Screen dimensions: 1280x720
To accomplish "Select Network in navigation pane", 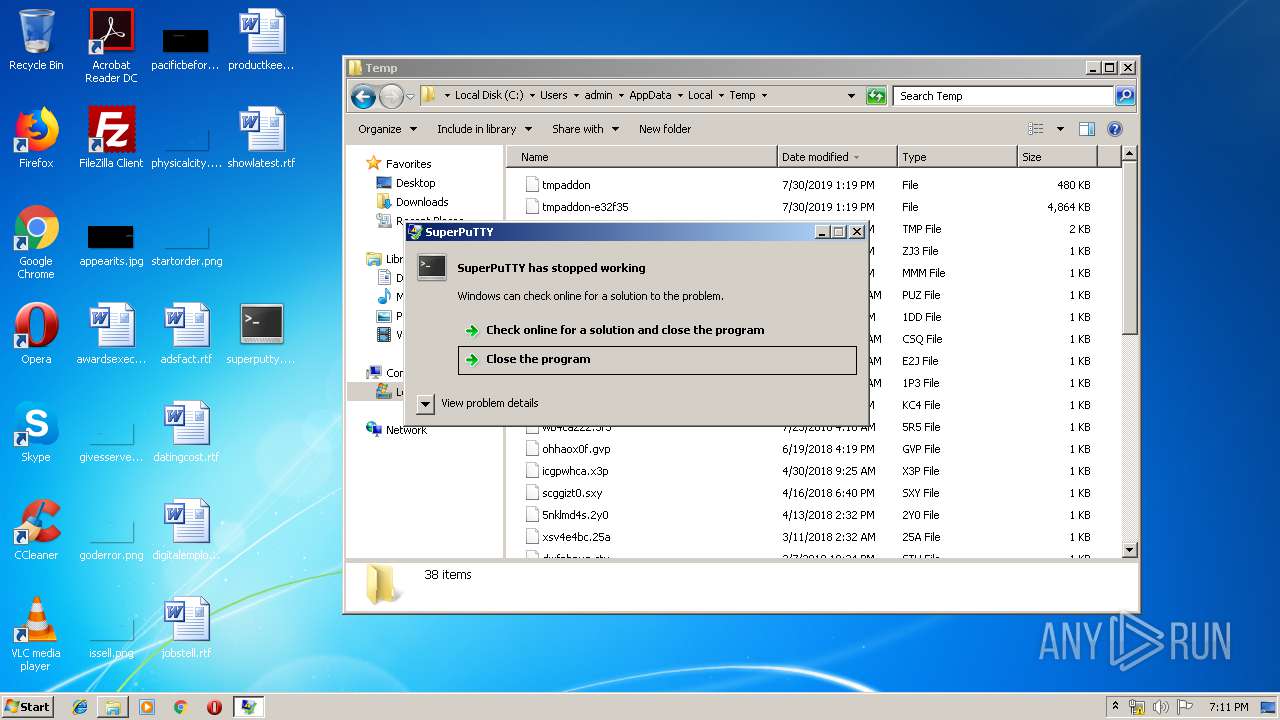I will pyautogui.click(x=406, y=430).
